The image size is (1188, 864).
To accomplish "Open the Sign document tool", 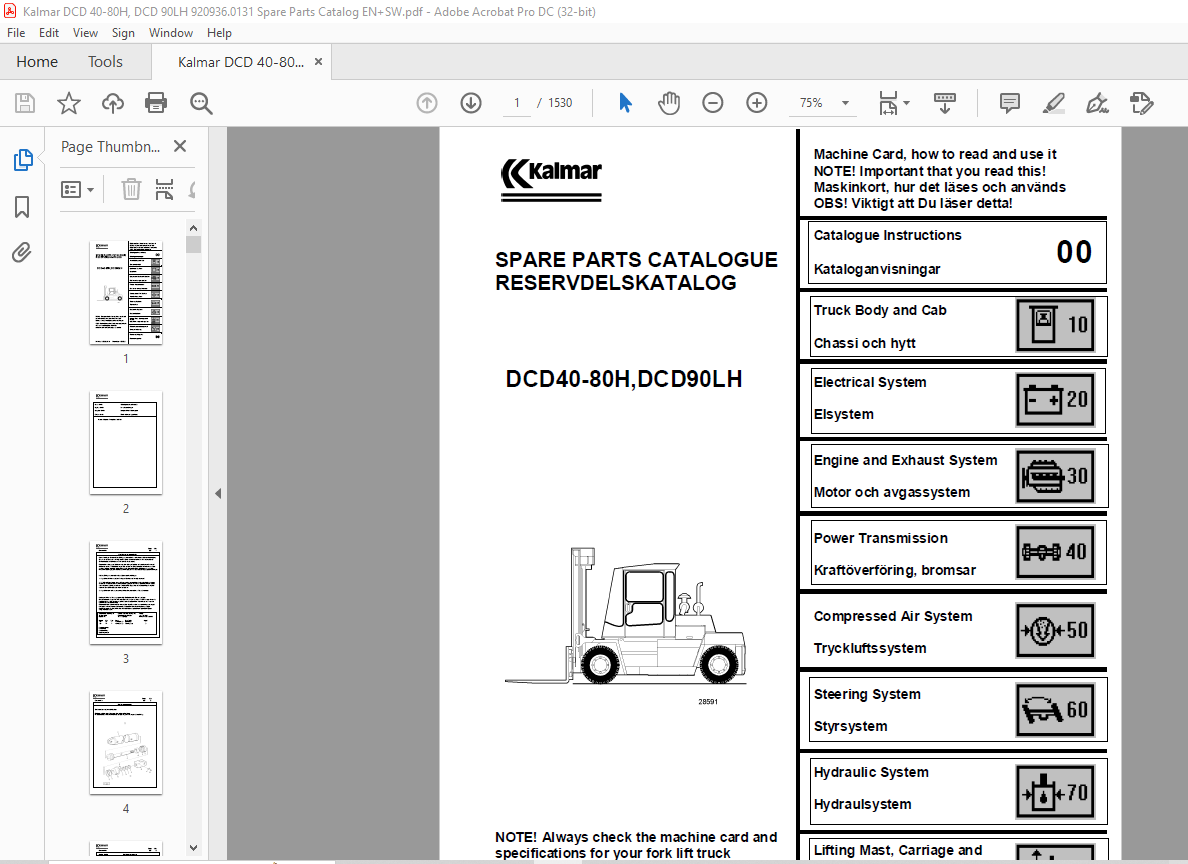I will pyautogui.click(x=1098, y=103).
